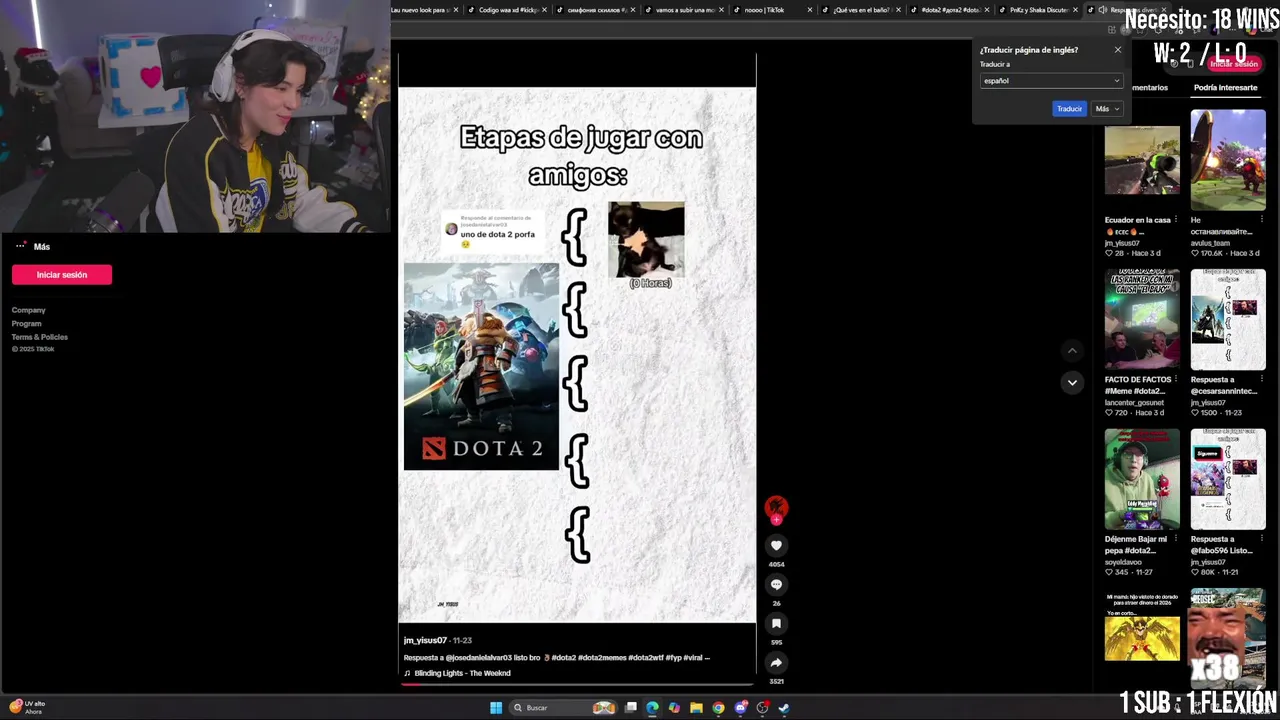Close the 'Codigo waa xd' tab
Screen dimensions: 1280x720
click(x=545, y=10)
